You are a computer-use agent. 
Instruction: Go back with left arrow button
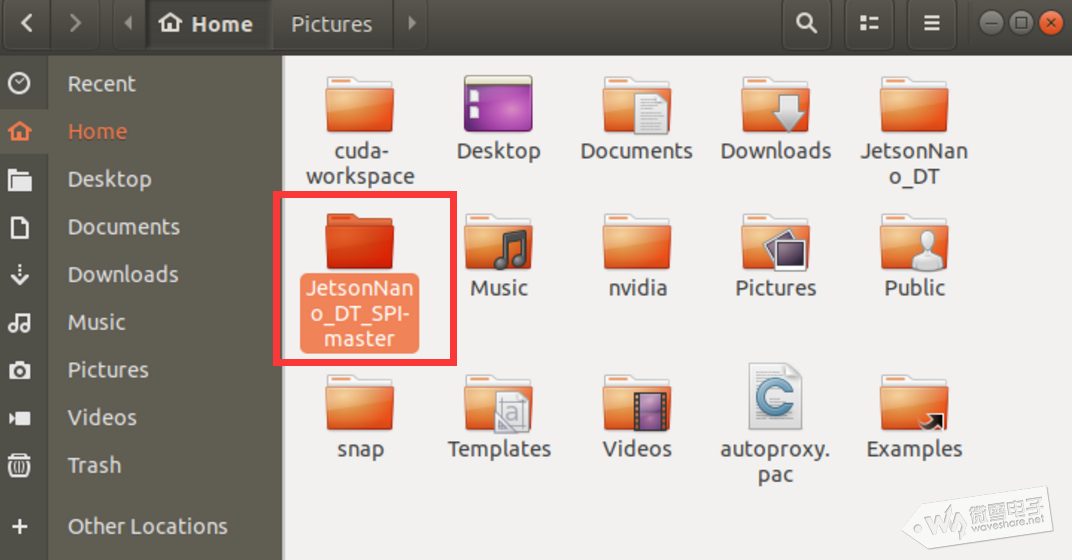[x=27, y=23]
